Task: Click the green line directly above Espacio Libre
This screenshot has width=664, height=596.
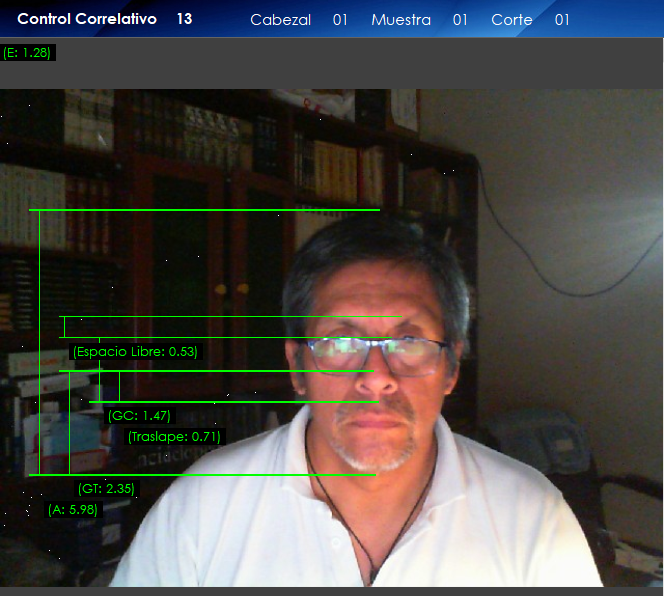Action: pyautogui.click(x=230, y=317)
